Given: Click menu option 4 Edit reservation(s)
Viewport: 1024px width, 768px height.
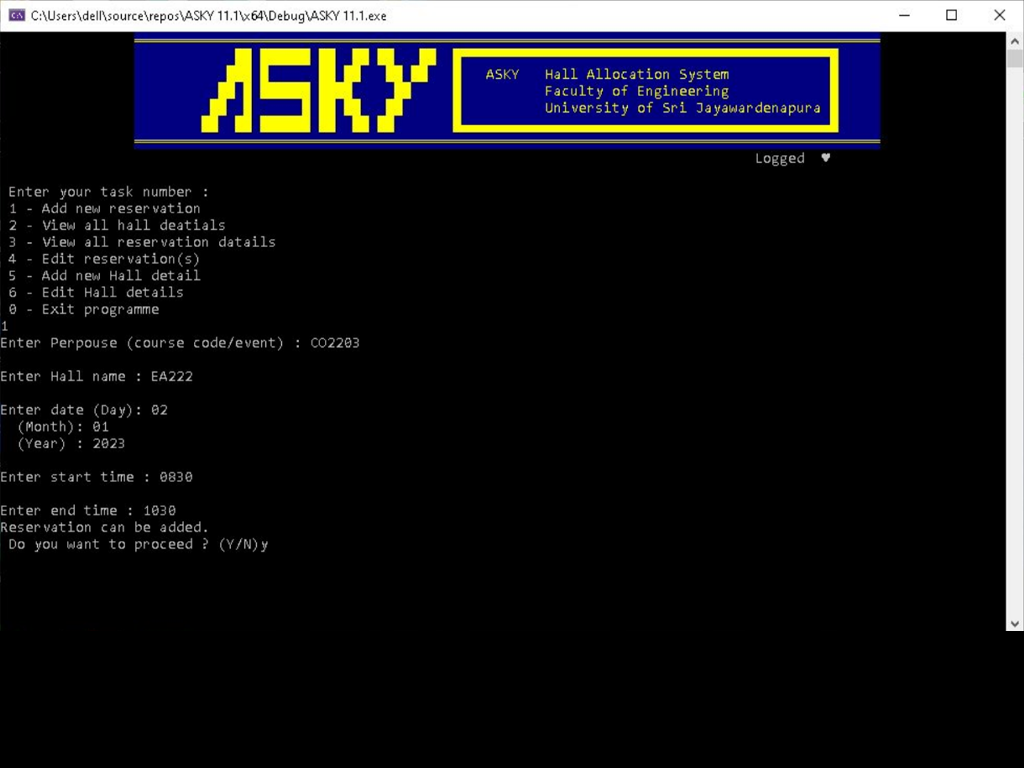Looking at the screenshot, I should tap(105, 259).
